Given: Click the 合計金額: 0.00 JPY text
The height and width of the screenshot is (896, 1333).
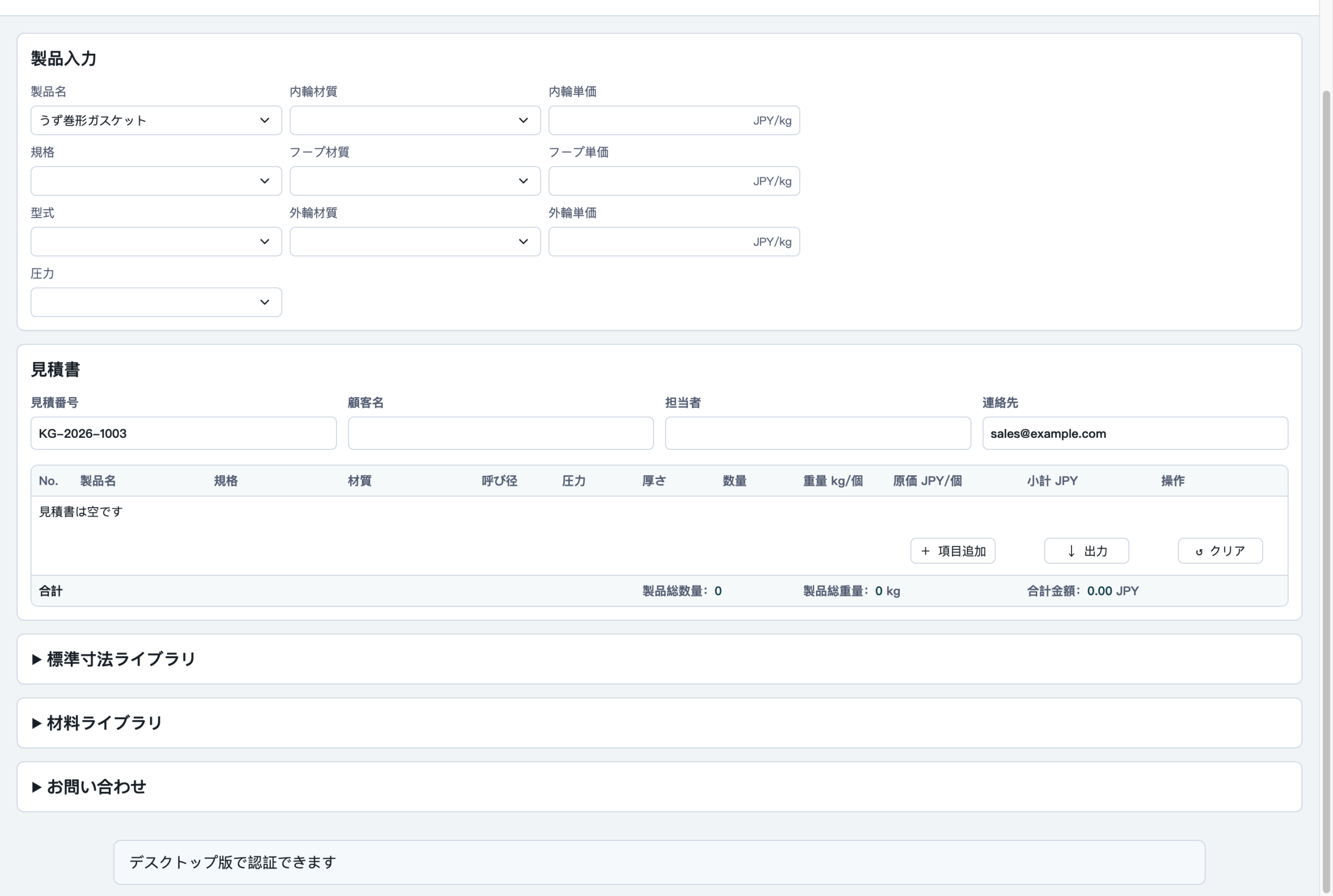Looking at the screenshot, I should (x=1082, y=591).
